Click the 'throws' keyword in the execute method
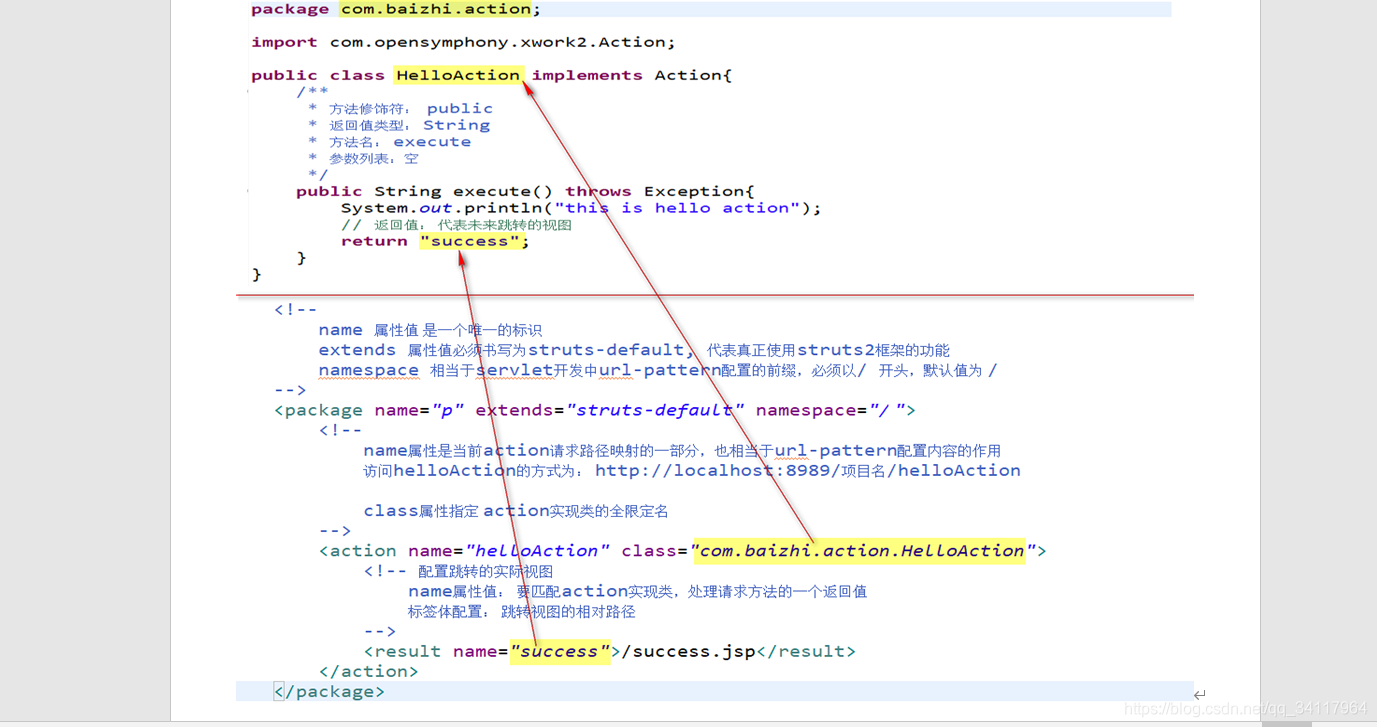The image size is (1377, 727). [598, 191]
